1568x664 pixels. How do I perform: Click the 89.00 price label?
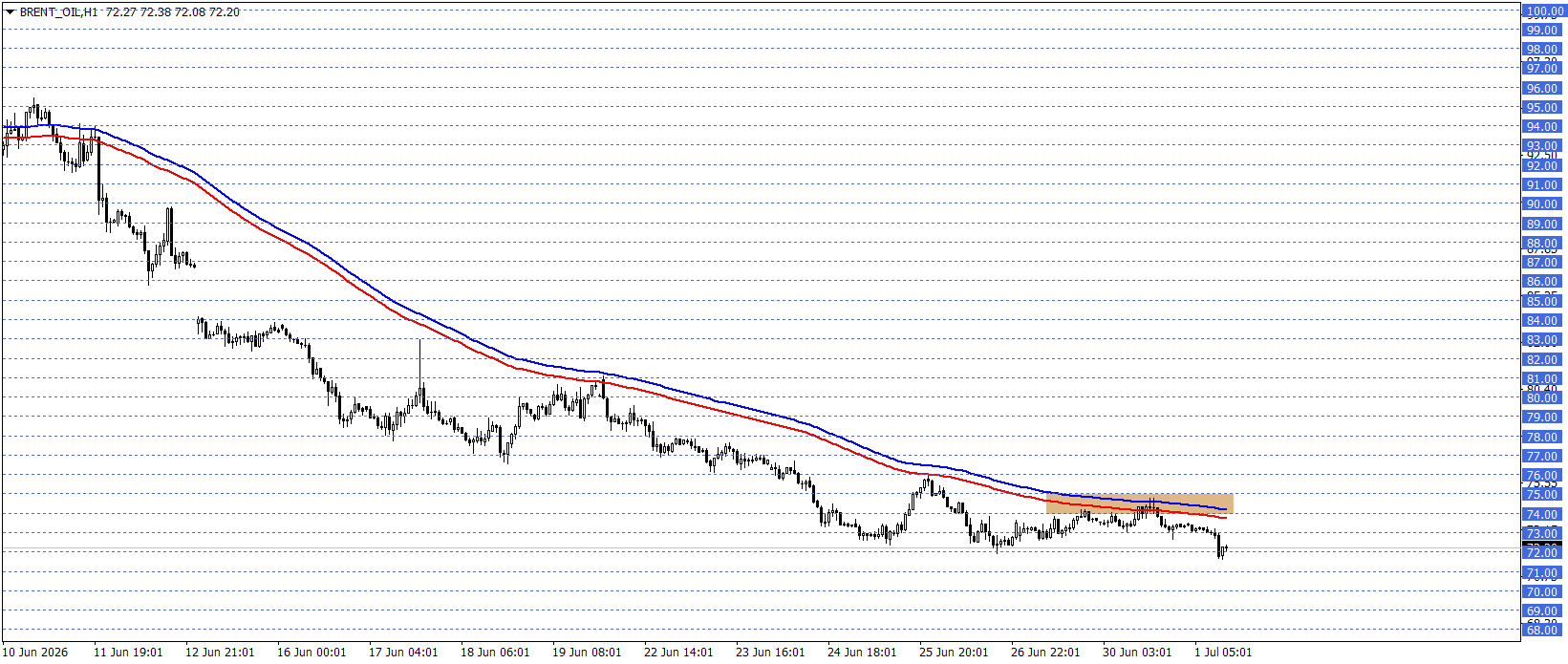click(x=1541, y=225)
